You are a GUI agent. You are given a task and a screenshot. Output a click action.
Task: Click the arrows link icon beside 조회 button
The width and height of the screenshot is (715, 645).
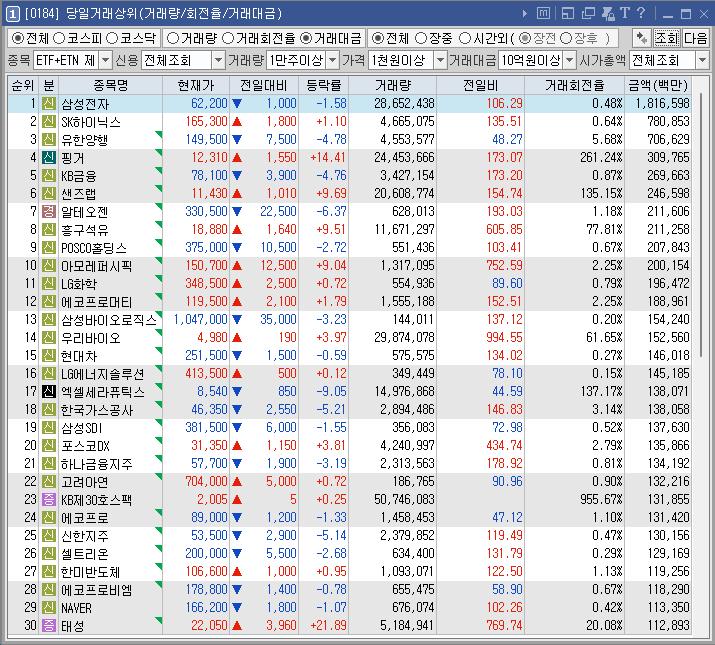coord(642,38)
